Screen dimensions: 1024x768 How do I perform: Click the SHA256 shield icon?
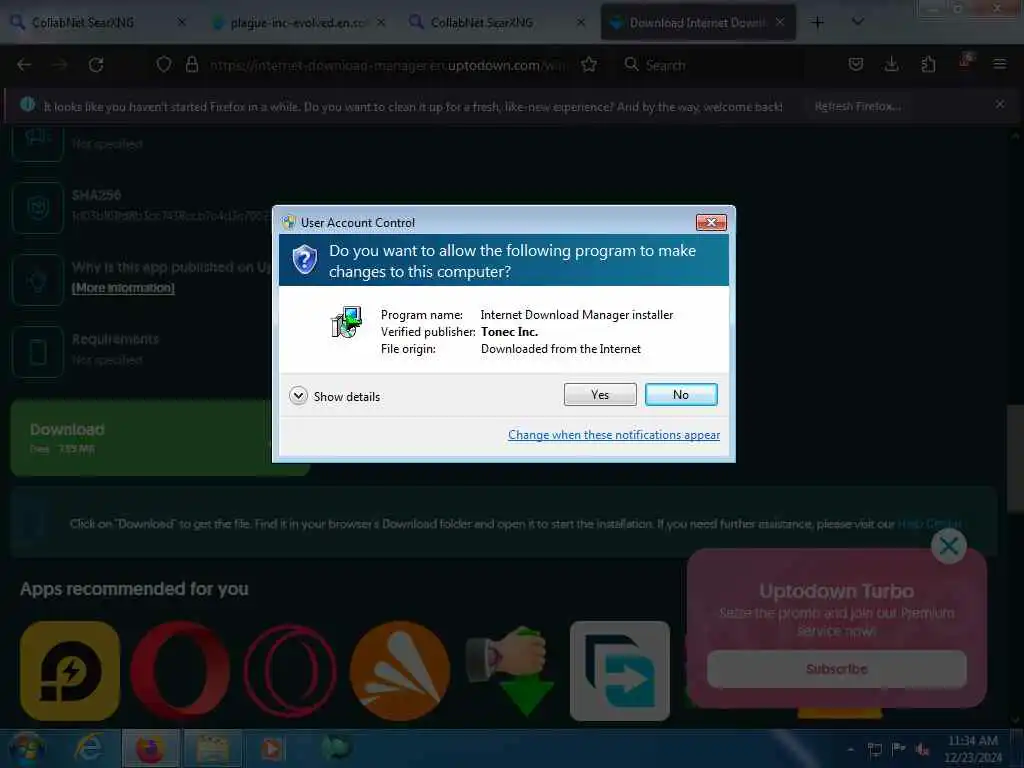(38, 208)
